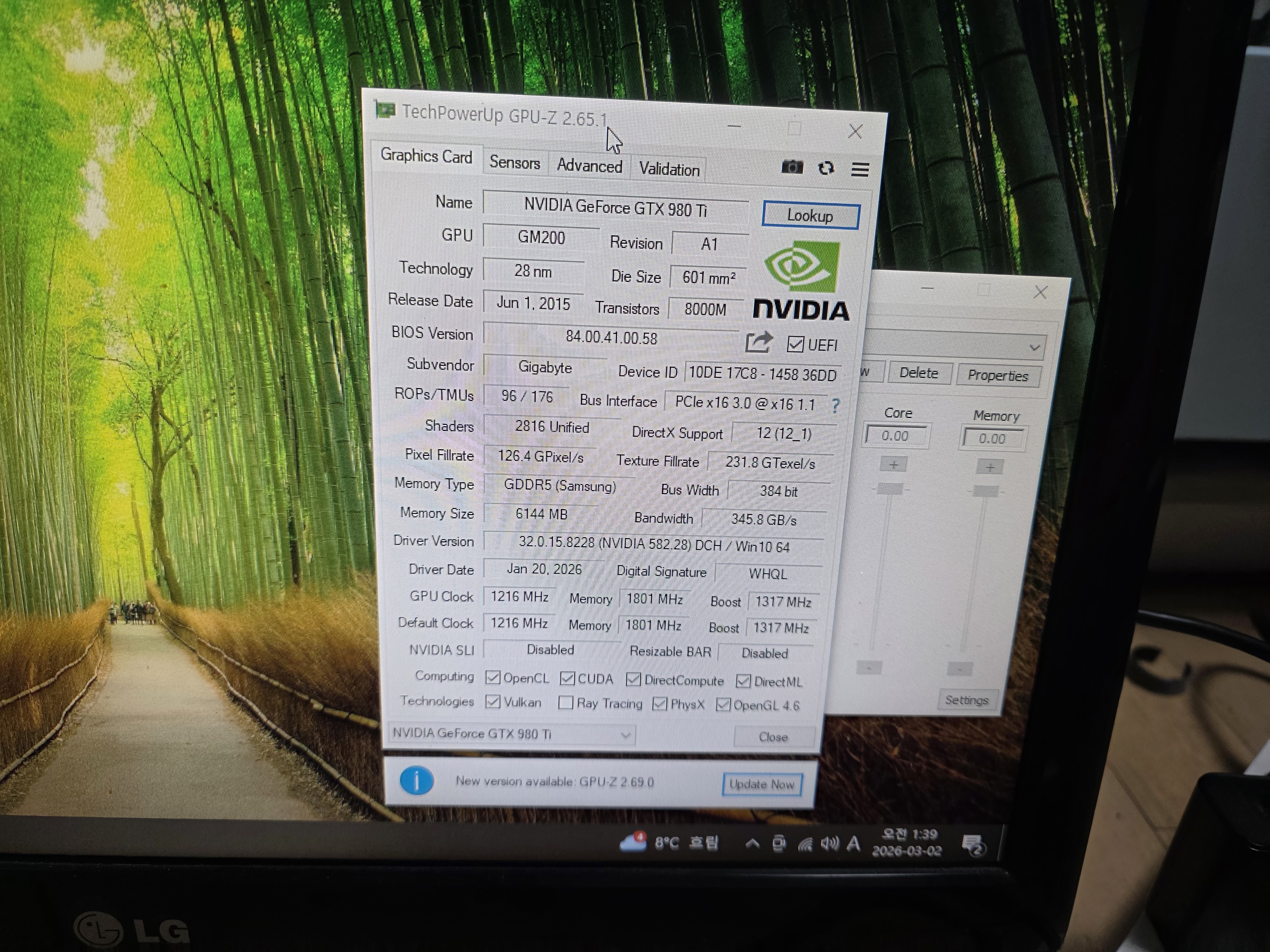
Task: Open the GPU-Z hamburger menu
Action: tap(859, 169)
